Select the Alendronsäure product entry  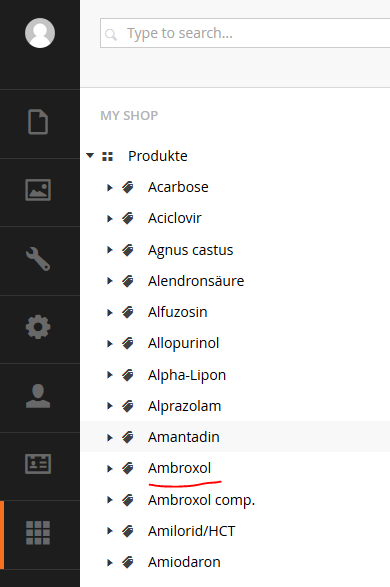pyautogui.click(x=196, y=281)
